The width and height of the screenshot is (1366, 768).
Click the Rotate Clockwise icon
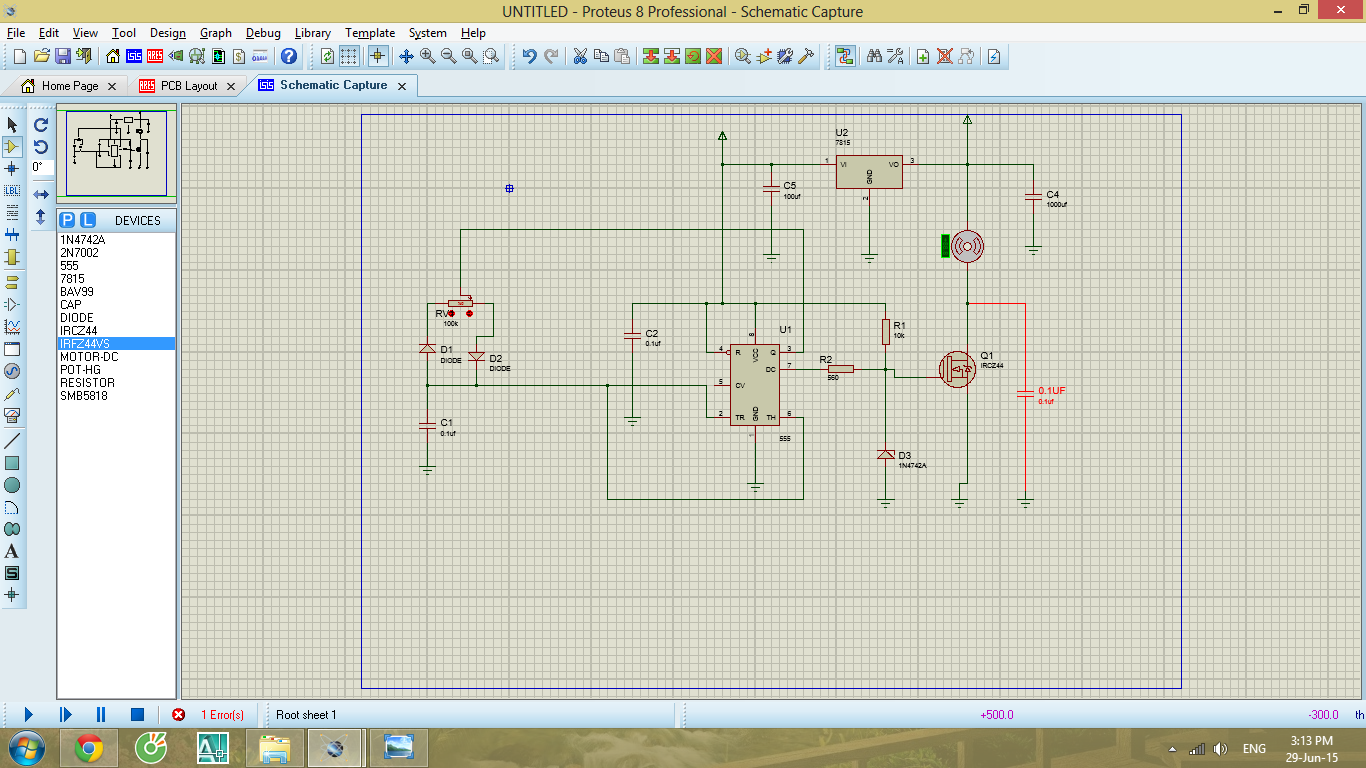click(41, 125)
